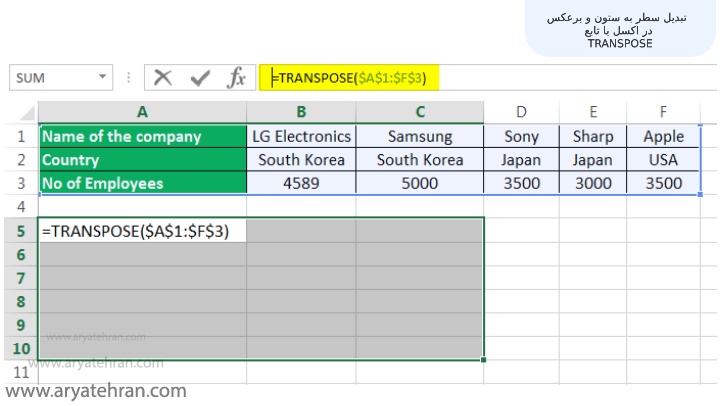Image resolution: width=720 pixels, height=406 pixels.
Task: Select row 5 header
Action: pos(21,231)
